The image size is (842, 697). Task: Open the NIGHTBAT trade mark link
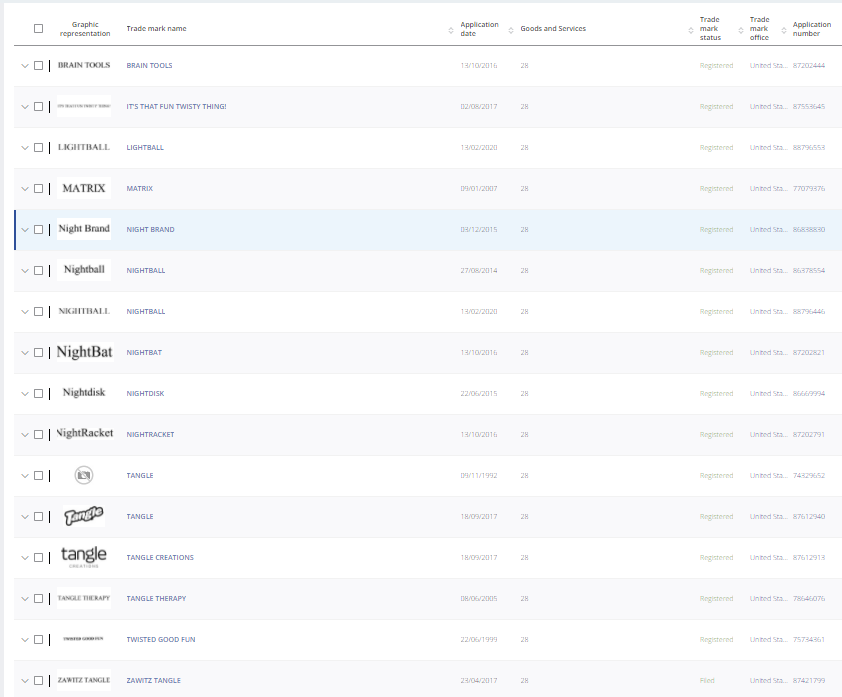coord(144,352)
